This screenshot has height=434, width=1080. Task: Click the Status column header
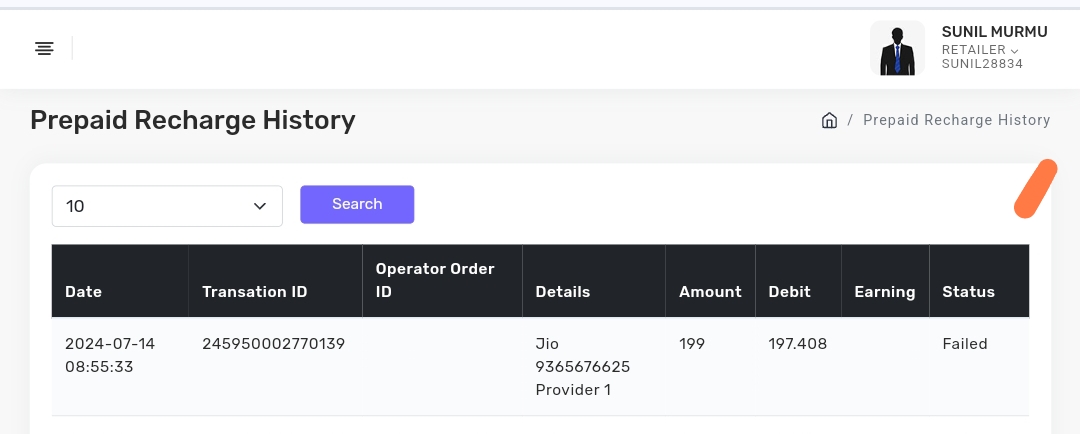[x=968, y=292]
